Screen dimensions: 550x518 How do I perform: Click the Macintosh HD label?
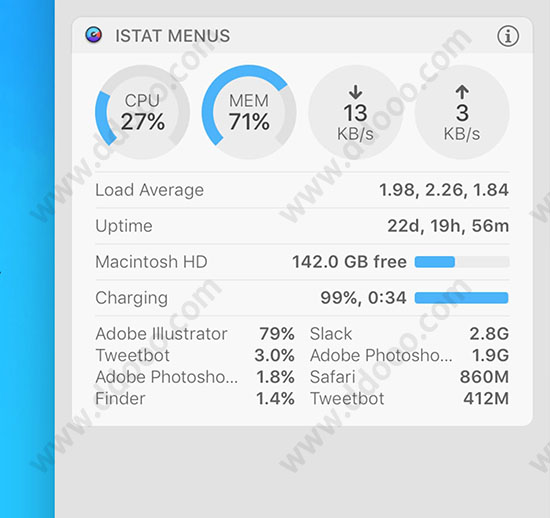151,262
